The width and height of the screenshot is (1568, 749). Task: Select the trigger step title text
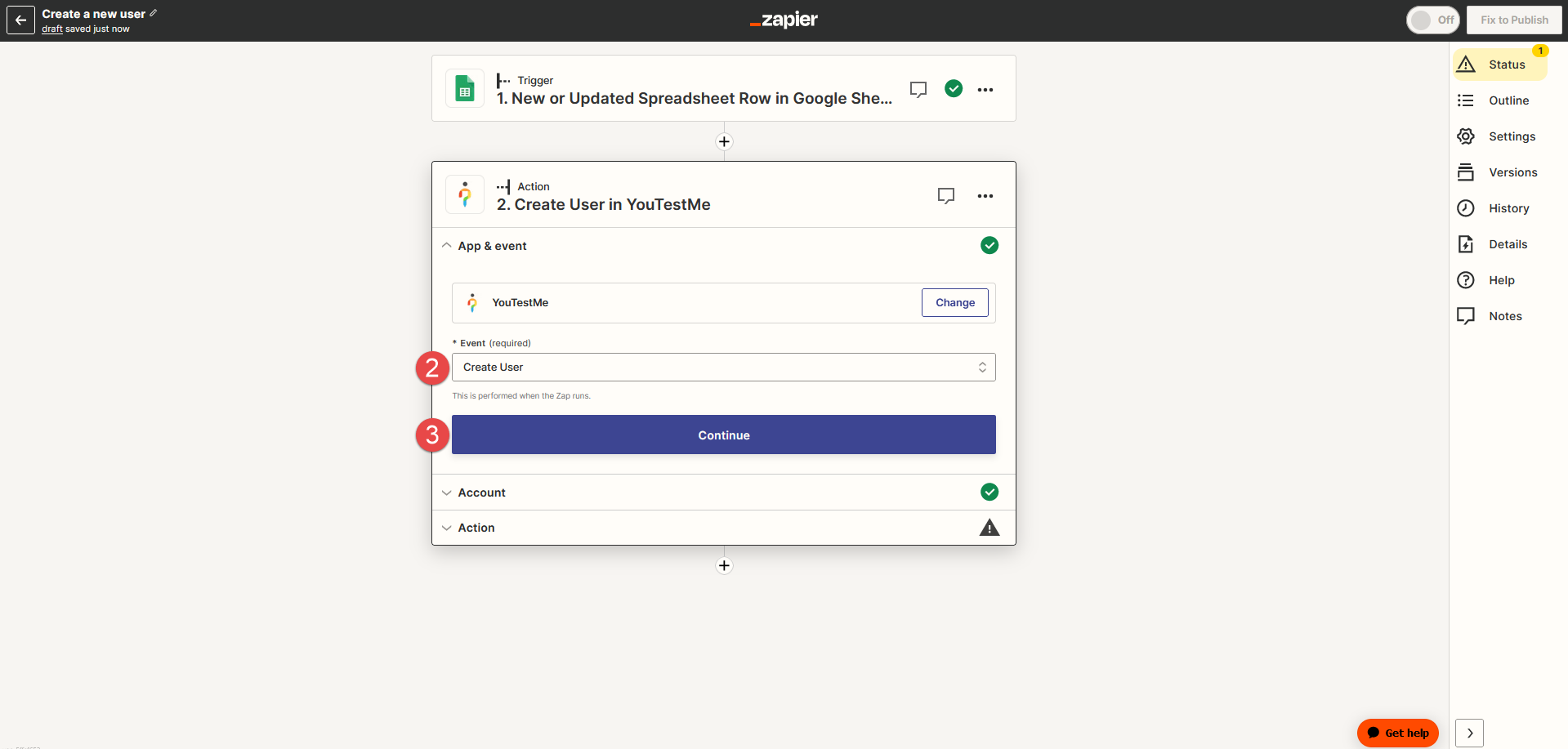(x=695, y=98)
